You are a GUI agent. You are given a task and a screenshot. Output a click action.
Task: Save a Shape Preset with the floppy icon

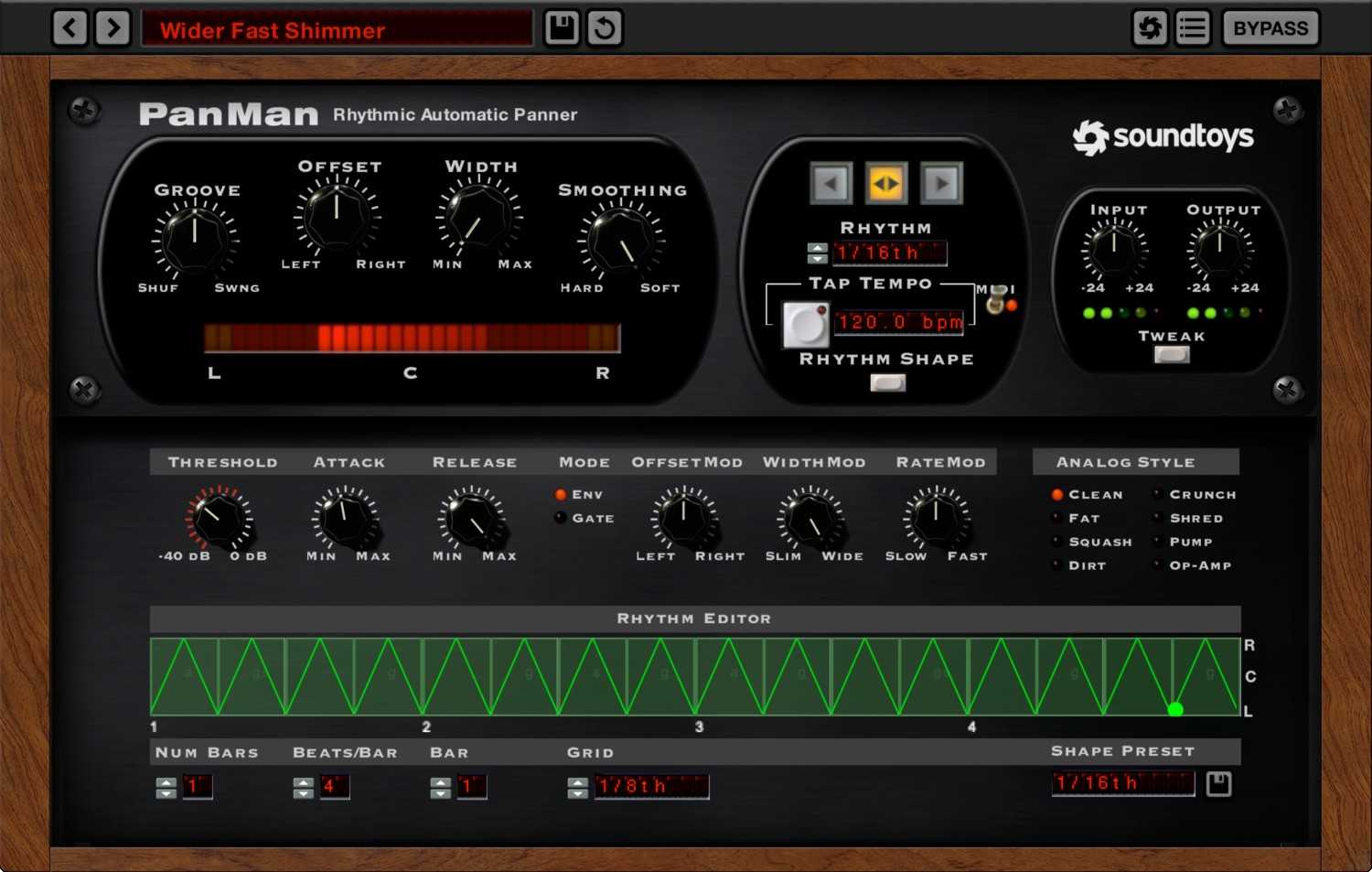tap(1219, 784)
